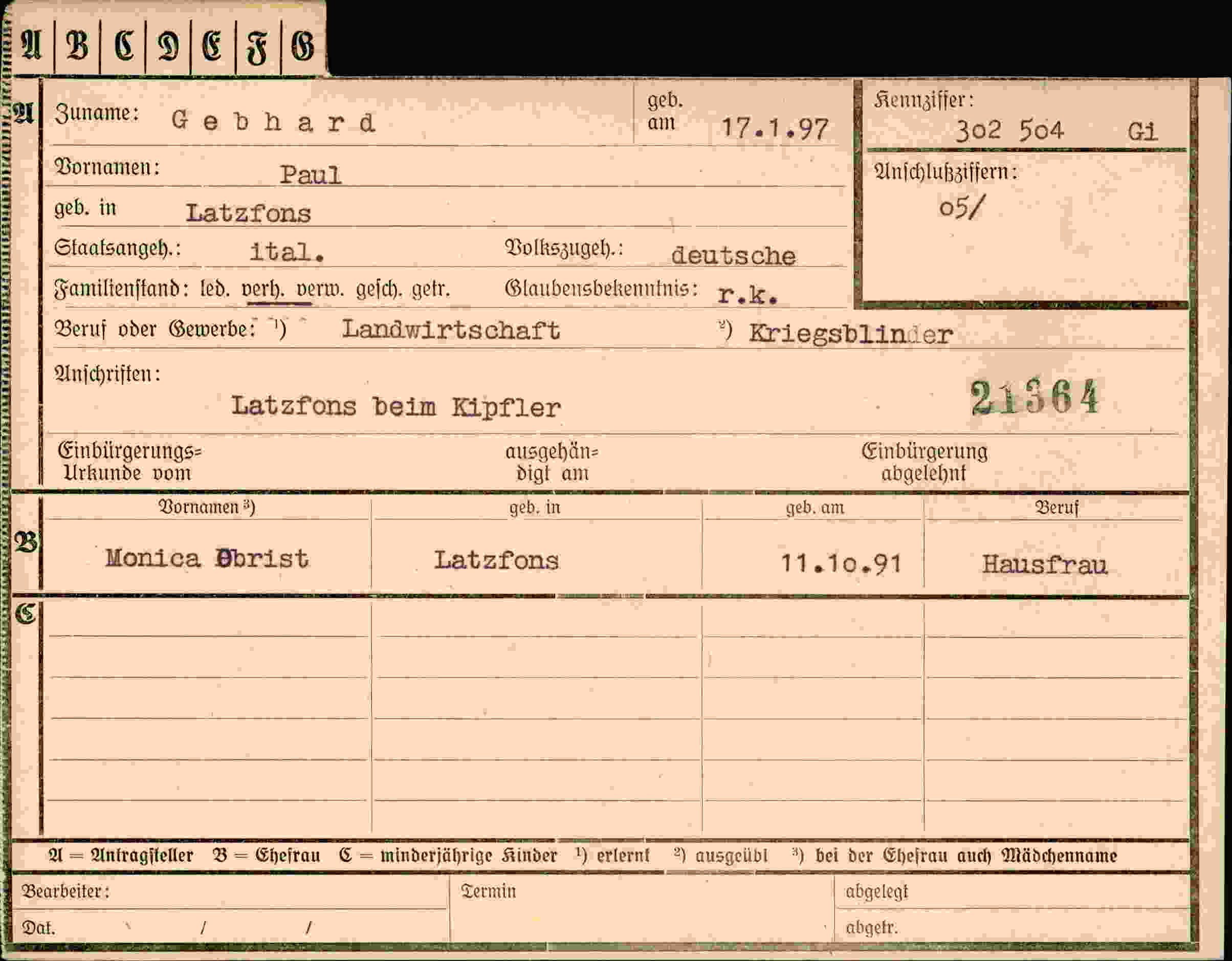
Task: Click the index tab letter G
Action: point(302,45)
